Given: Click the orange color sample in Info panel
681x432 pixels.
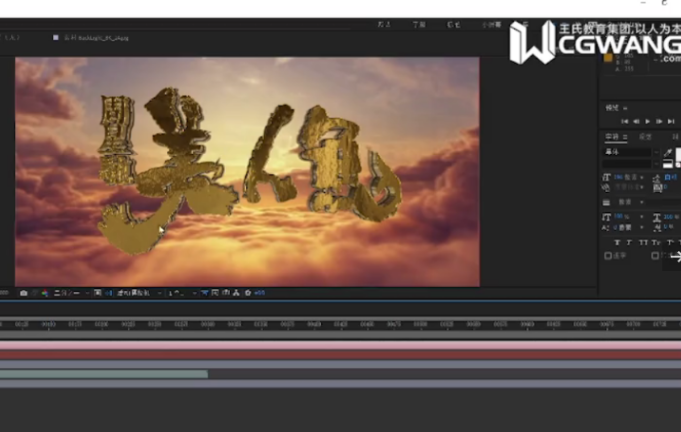Looking at the screenshot, I should (608, 58).
